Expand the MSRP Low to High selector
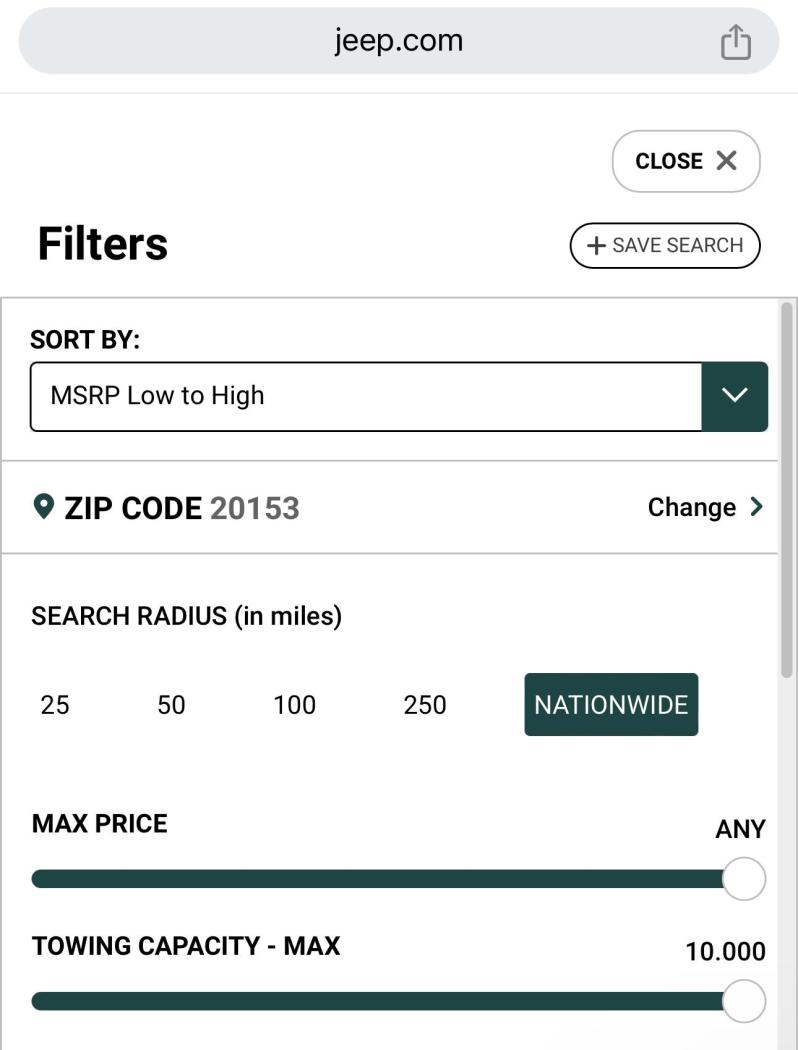 click(366, 396)
